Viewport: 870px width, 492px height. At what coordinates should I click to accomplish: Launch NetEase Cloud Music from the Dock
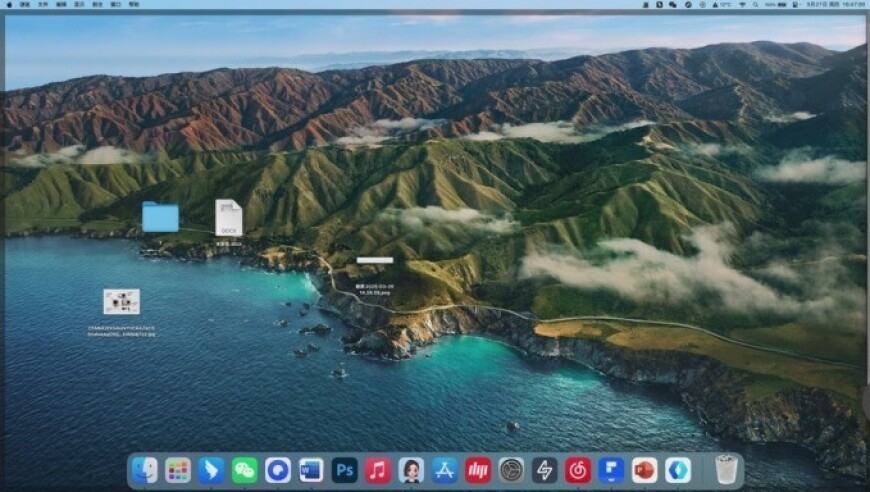click(x=578, y=470)
